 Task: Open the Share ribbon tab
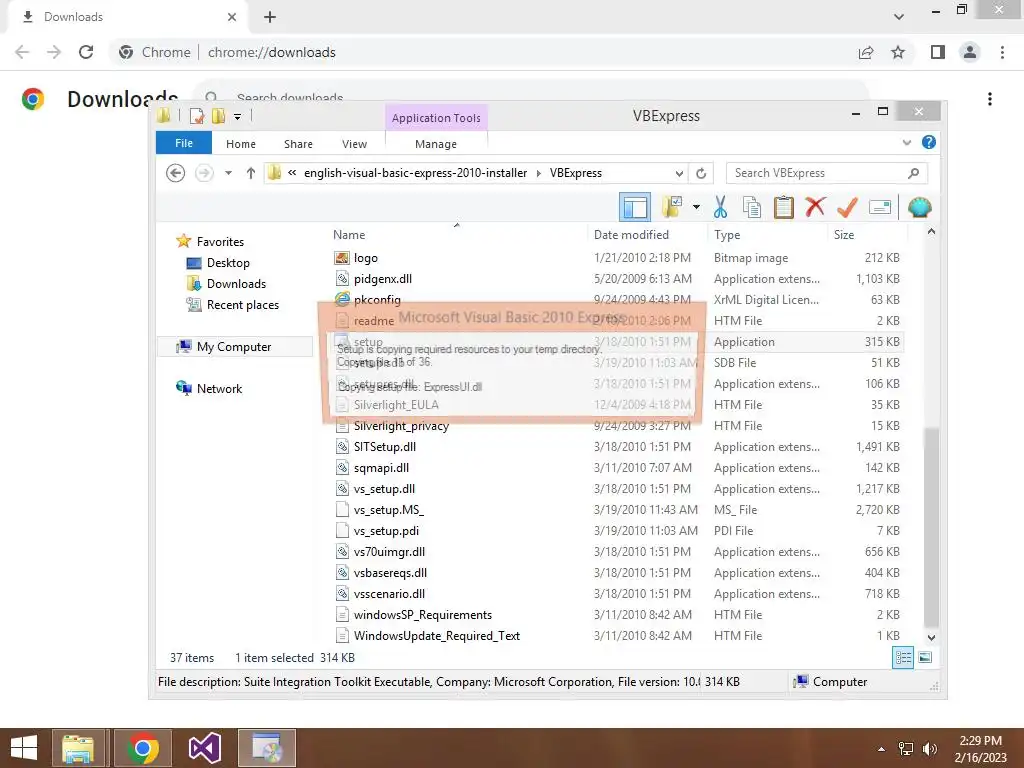(298, 144)
